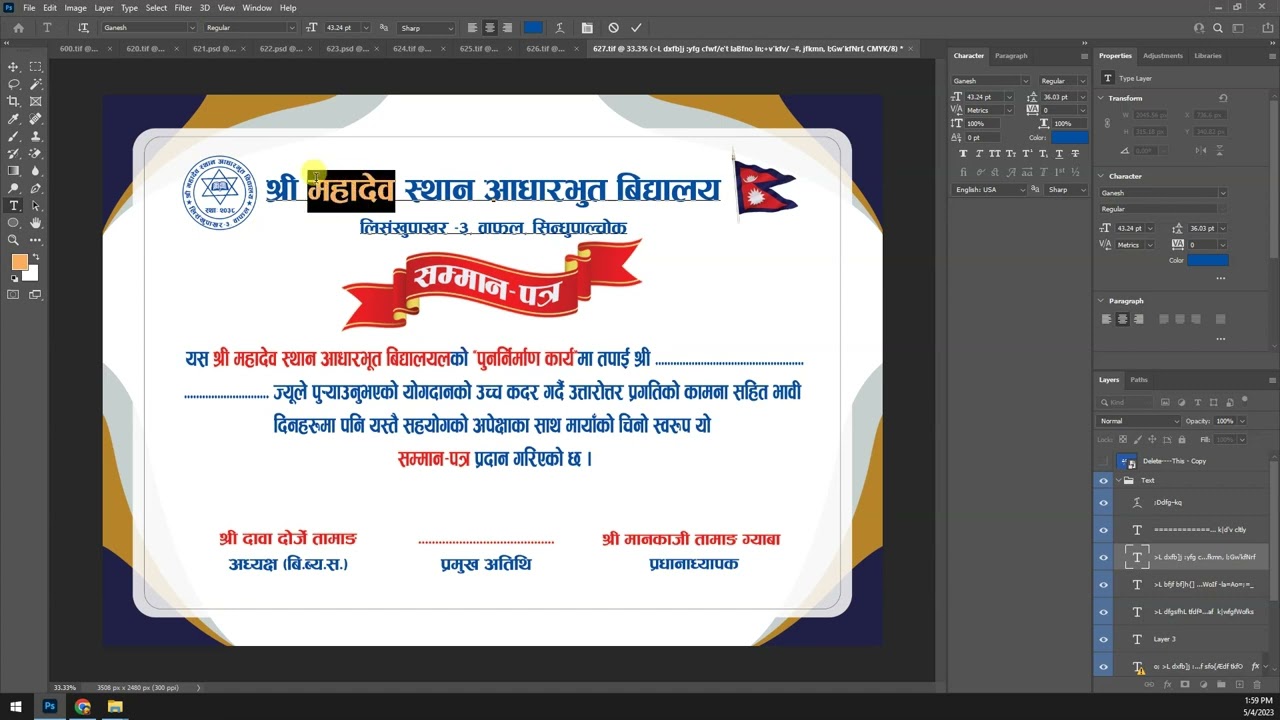The image size is (1280, 720).
Task: Open Opacity dropdown in Layers panel
Action: tap(1243, 421)
